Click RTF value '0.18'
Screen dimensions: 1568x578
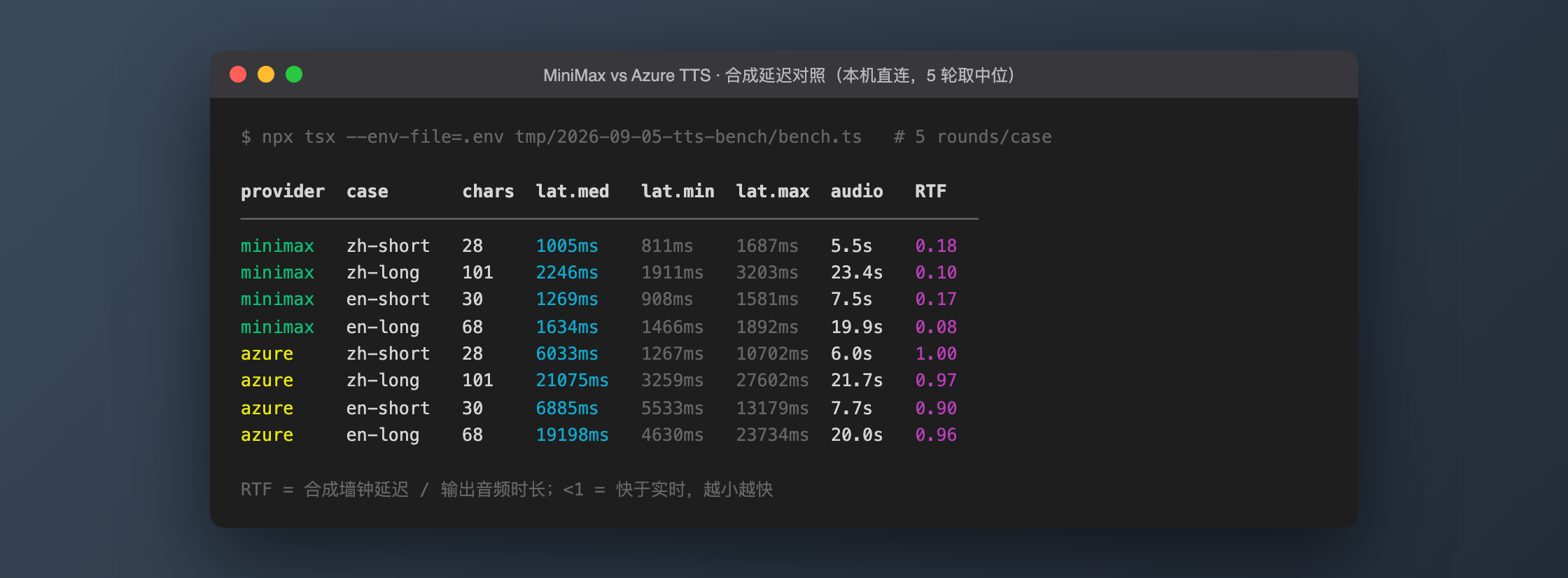click(x=936, y=246)
